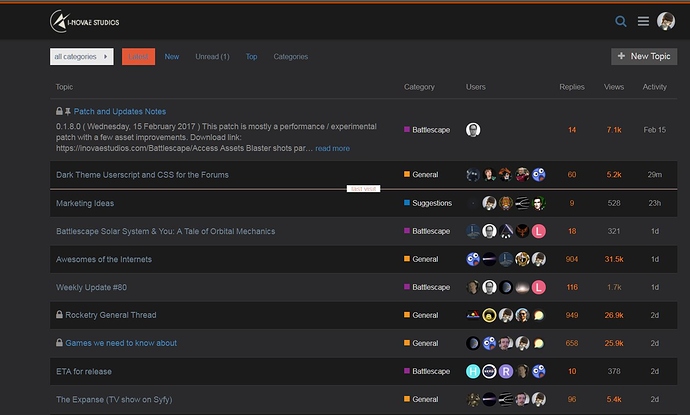Open the all categories dropdown
The height and width of the screenshot is (415, 690).
click(81, 56)
